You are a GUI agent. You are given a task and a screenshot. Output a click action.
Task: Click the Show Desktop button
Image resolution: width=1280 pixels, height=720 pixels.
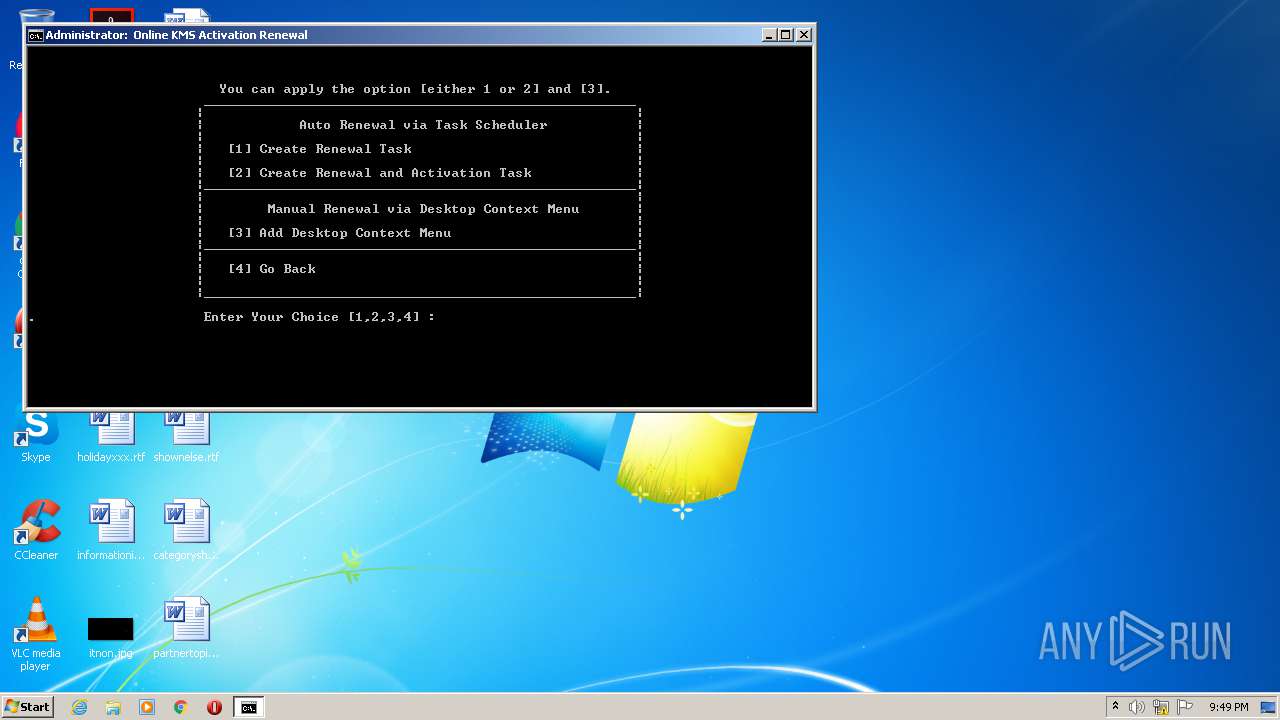pyautogui.click(x=1270, y=707)
